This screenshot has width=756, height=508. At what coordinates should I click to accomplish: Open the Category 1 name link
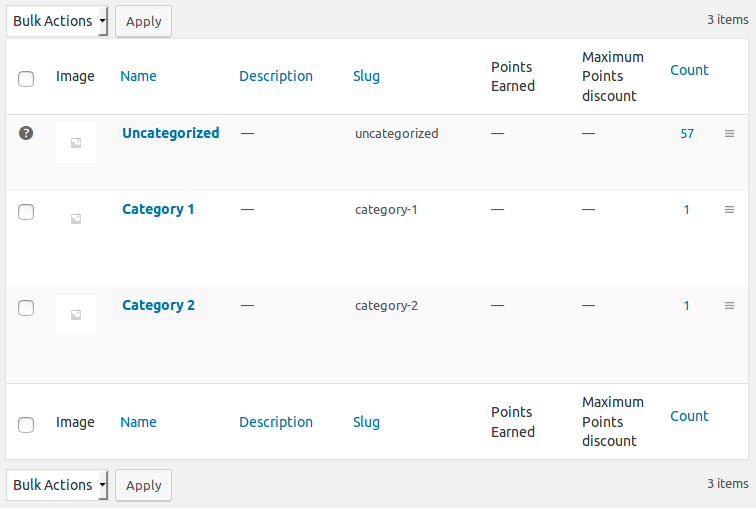158,209
